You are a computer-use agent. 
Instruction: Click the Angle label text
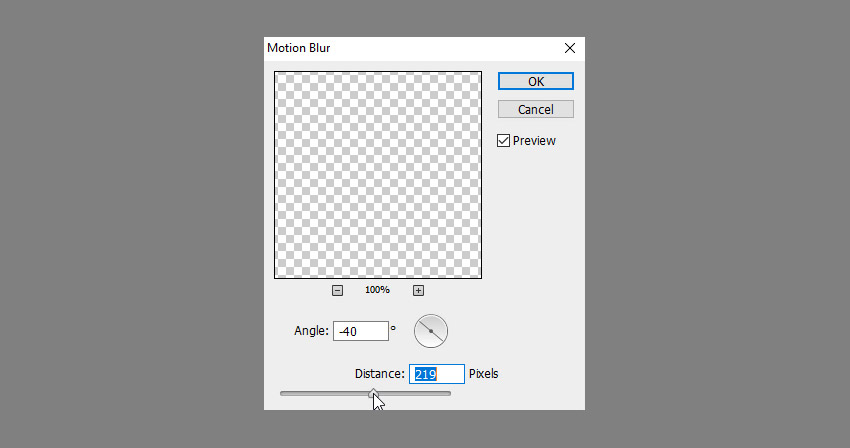(311, 331)
